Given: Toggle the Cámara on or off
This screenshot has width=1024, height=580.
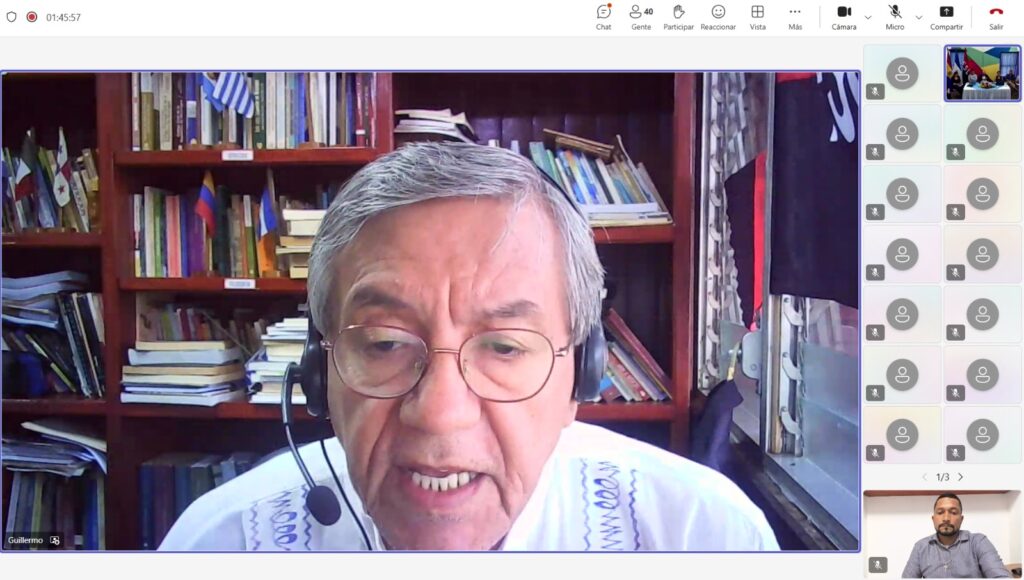Looking at the screenshot, I should pos(844,17).
